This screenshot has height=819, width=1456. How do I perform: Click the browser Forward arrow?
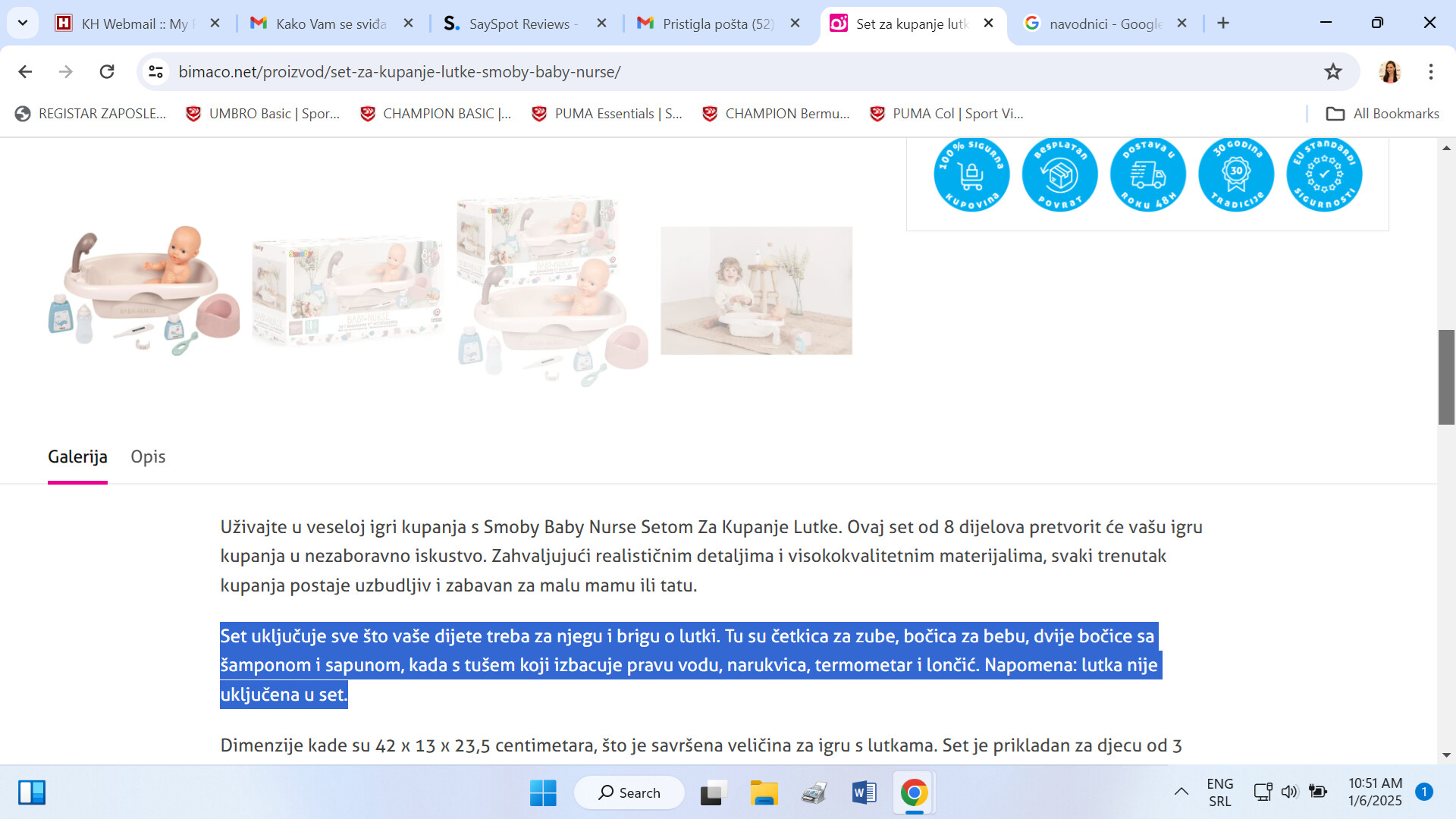click(x=66, y=71)
